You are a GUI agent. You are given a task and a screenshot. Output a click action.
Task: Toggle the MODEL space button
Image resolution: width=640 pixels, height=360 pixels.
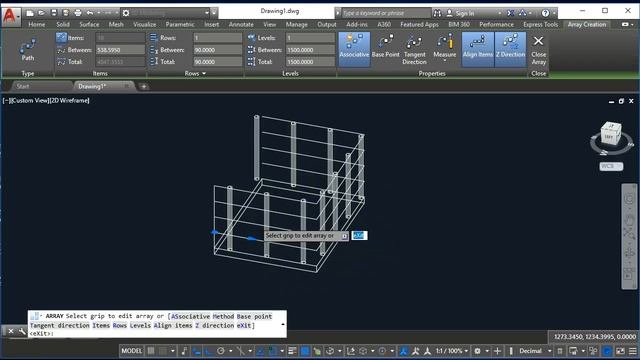(x=131, y=351)
